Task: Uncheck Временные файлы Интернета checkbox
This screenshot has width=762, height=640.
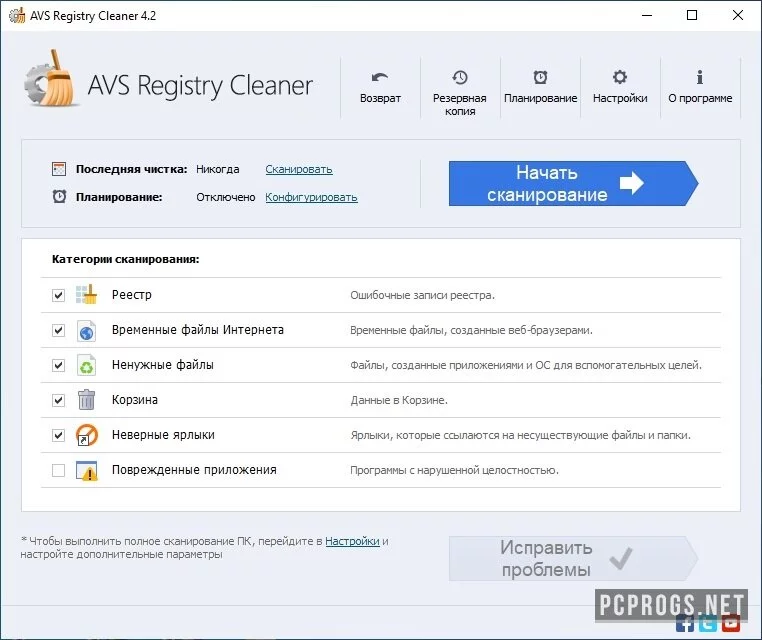Action: coord(58,330)
